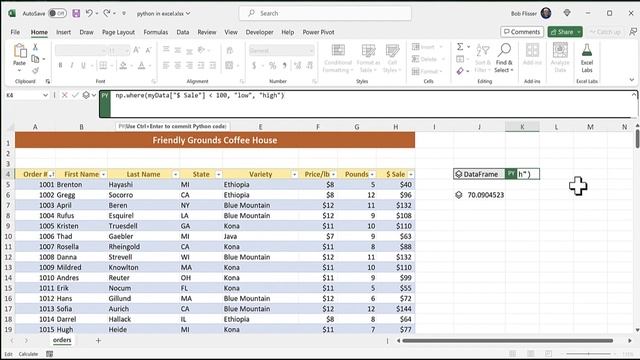
Task: Click the Conditional Formatting icon
Action: tap(338, 51)
